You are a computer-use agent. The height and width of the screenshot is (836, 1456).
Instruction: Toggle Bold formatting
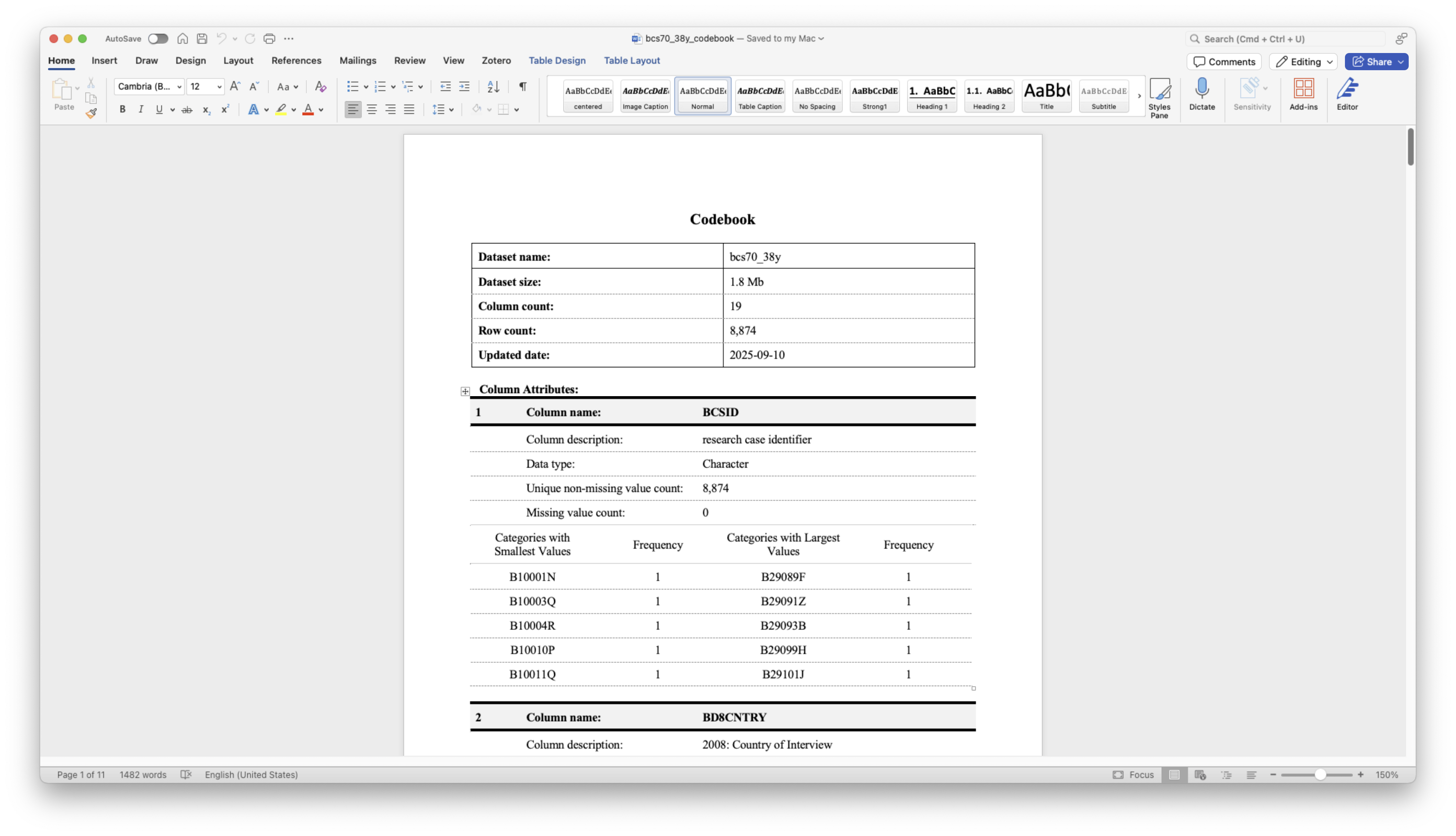click(x=122, y=110)
